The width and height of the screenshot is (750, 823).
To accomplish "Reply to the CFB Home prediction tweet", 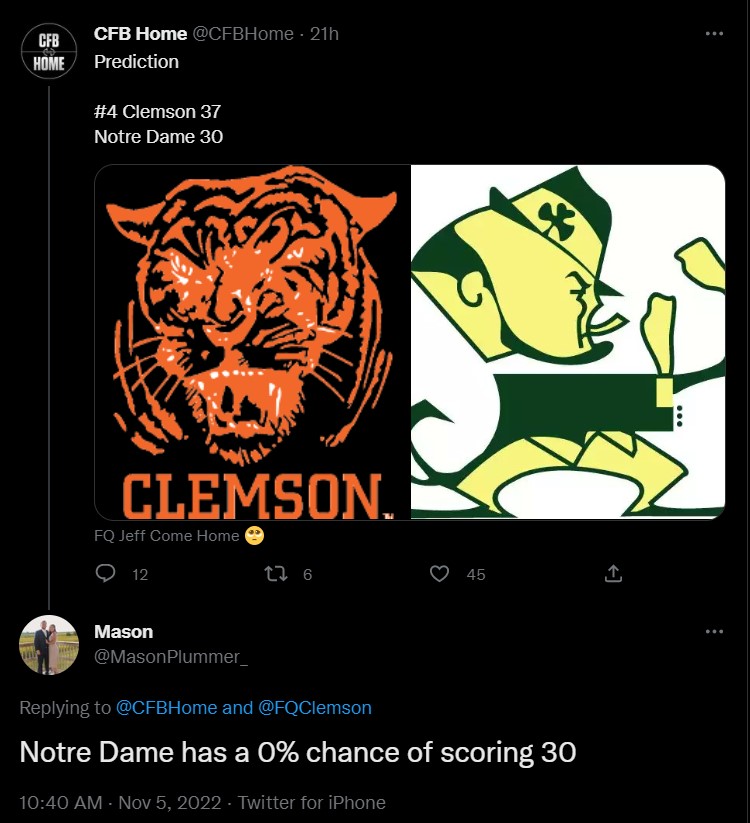I will point(106,574).
